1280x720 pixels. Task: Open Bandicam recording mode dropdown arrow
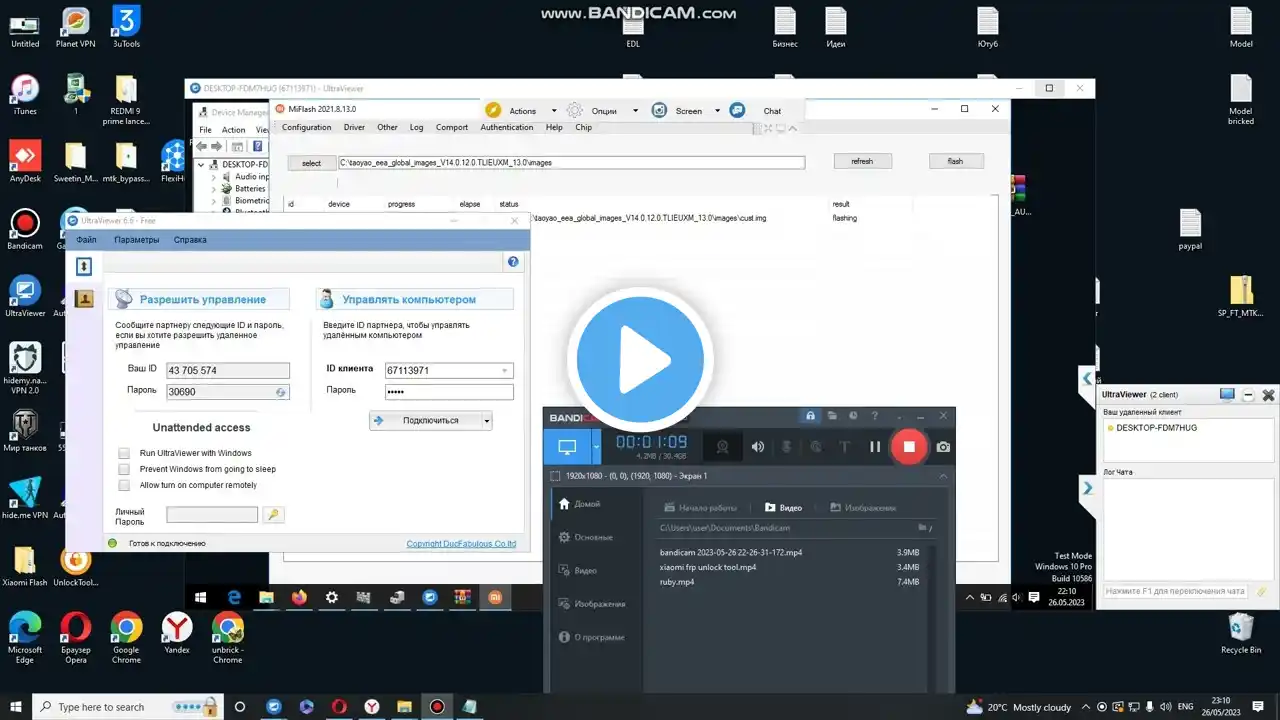click(596, 447)
